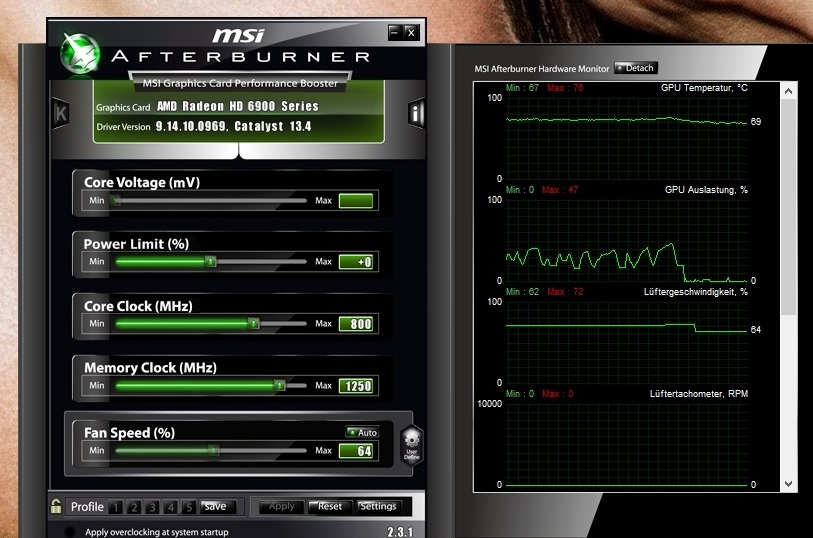This screenshot has width=813, height=538.
Task: Click the GPU Auslastung graph
Action: (x=627, y=240)
